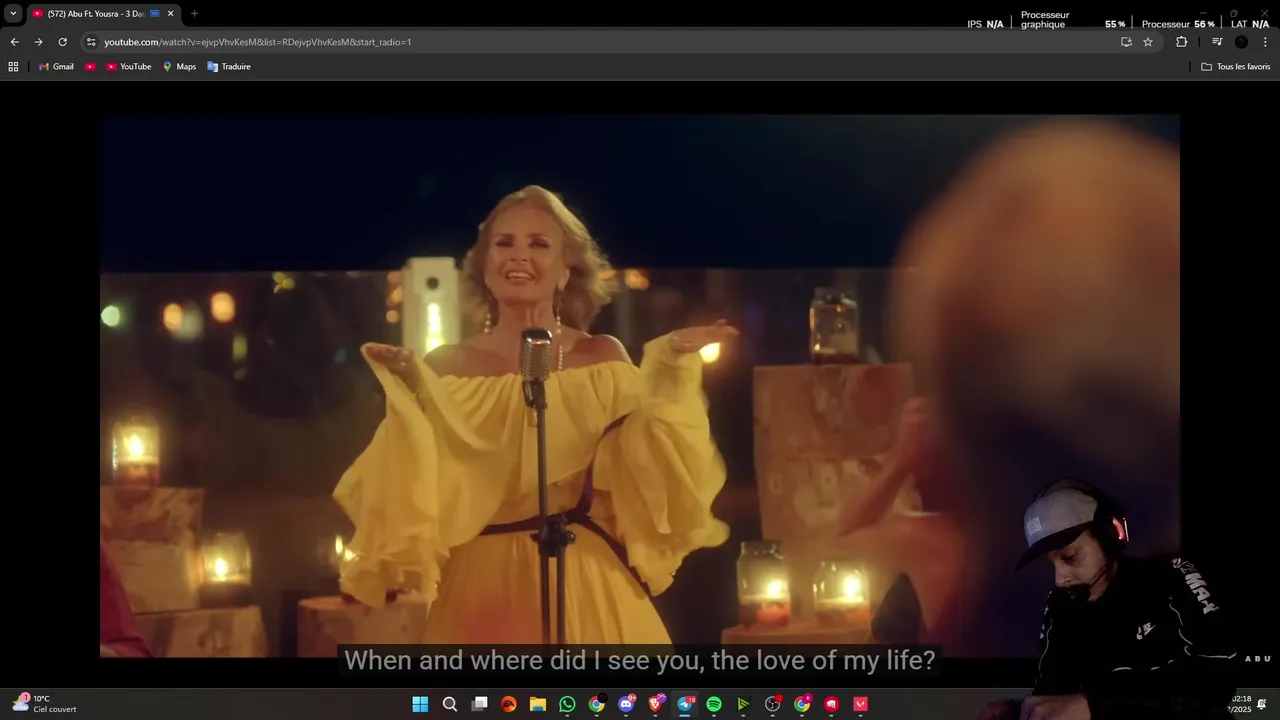Open OBS Studio from taskbar
This screenshot has width=1280, height=720.
point(773,704)
